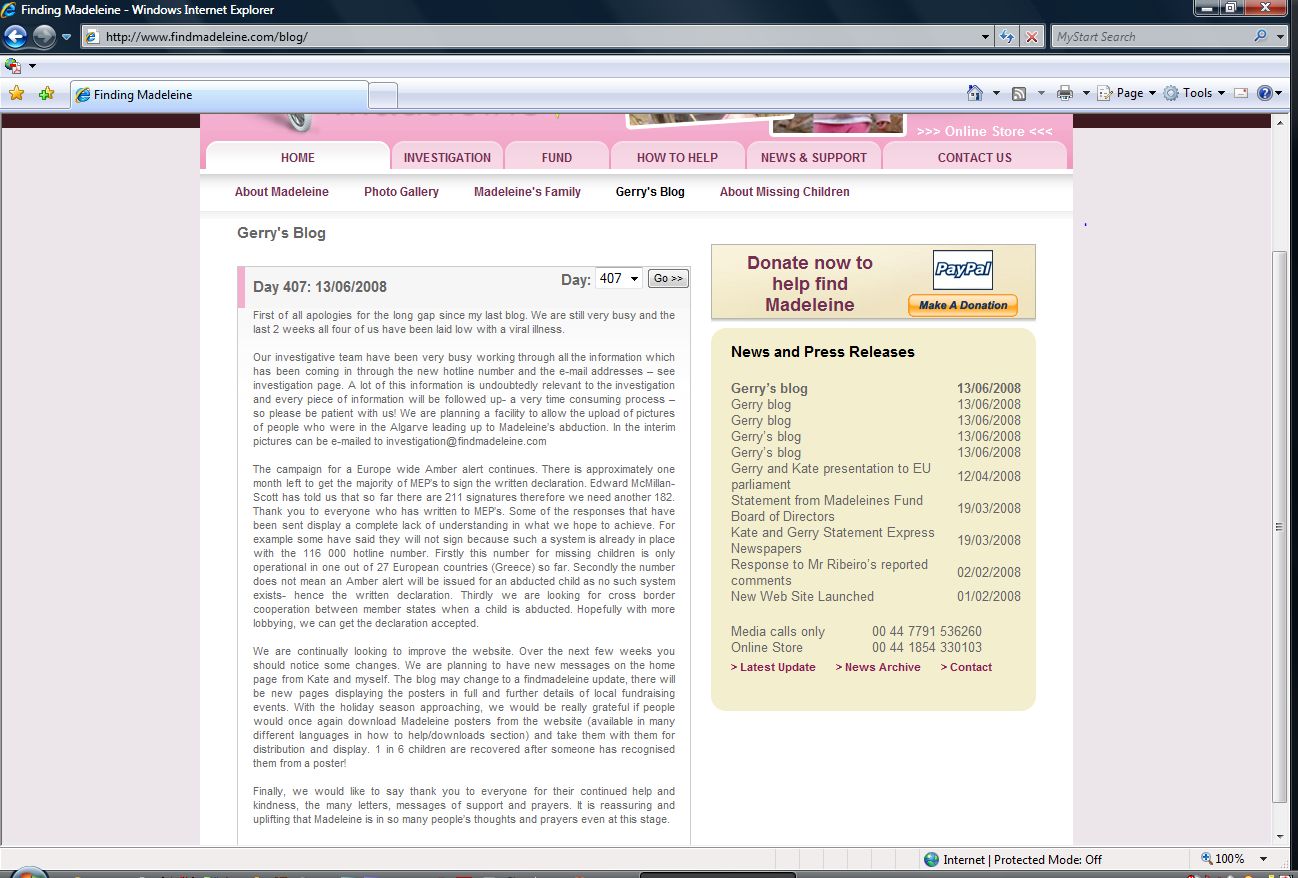The image size is (1298, 878).
Task: Open the INVESTIGATION navigation tab
Action: coord(447,157)
